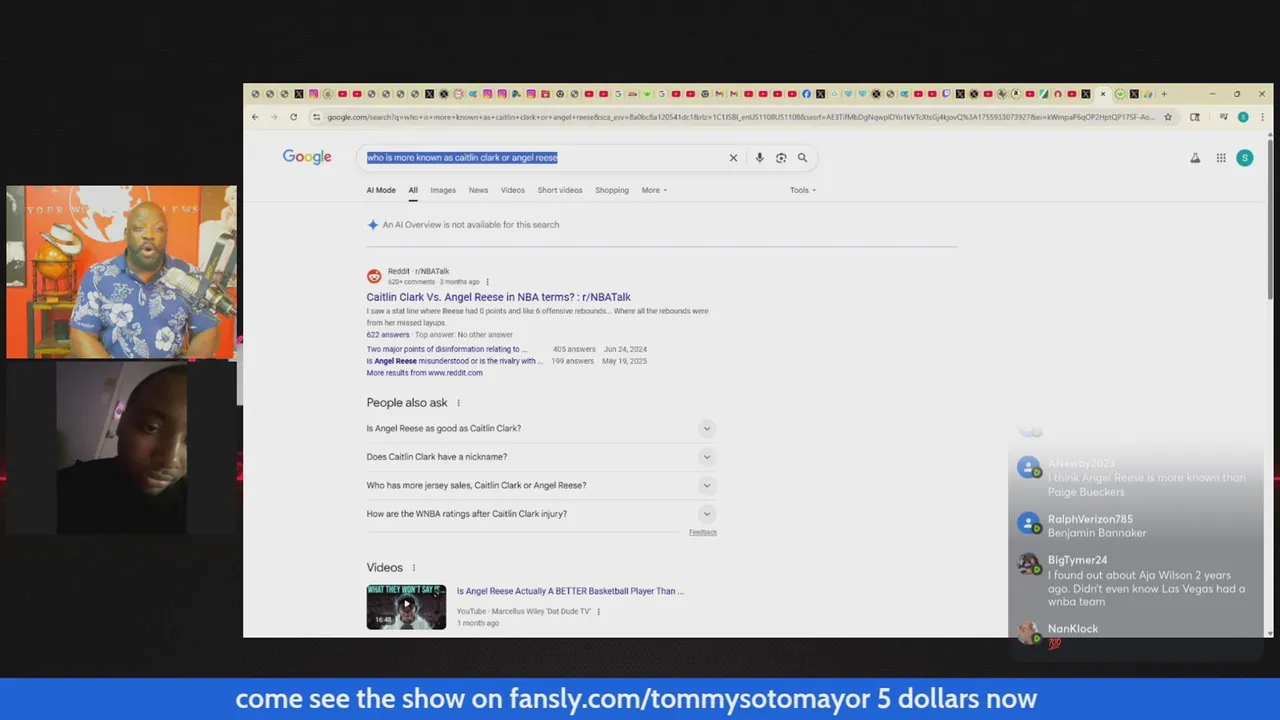Image resolution: width=1280 pixels, height=720 pixels.
Task: Switch to News tab
Action: (x=479, y=190)
